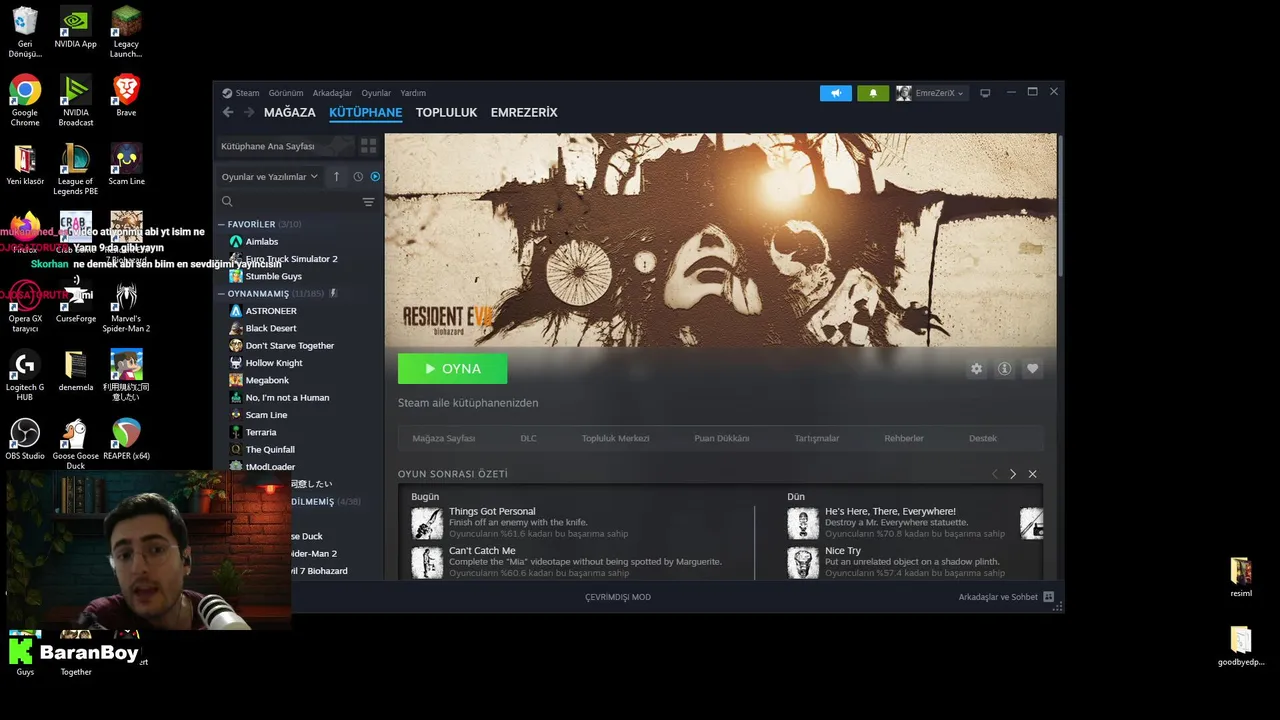1280x720 pixels.
Task: Open OBS Studio desktop icon
Action: 25,439
